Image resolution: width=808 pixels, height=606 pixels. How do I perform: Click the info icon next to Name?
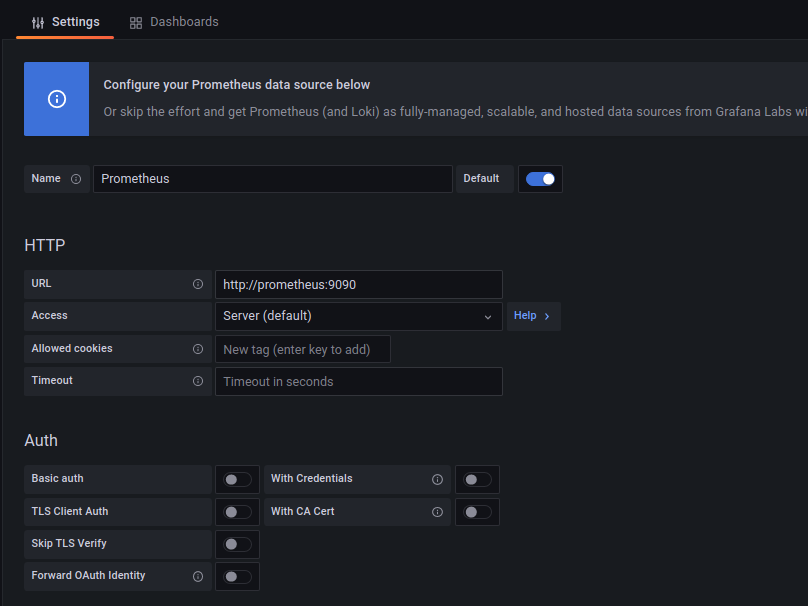tap(76, 179)
